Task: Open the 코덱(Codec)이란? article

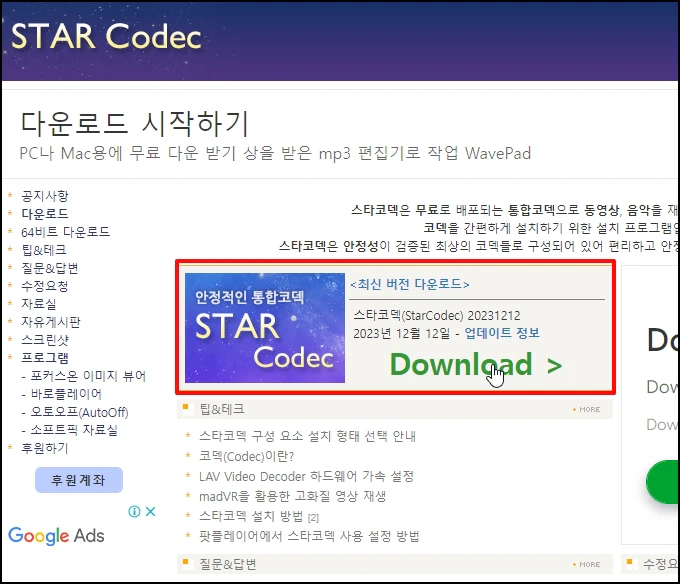Action: pyautogui.click(x=247, y=456)
